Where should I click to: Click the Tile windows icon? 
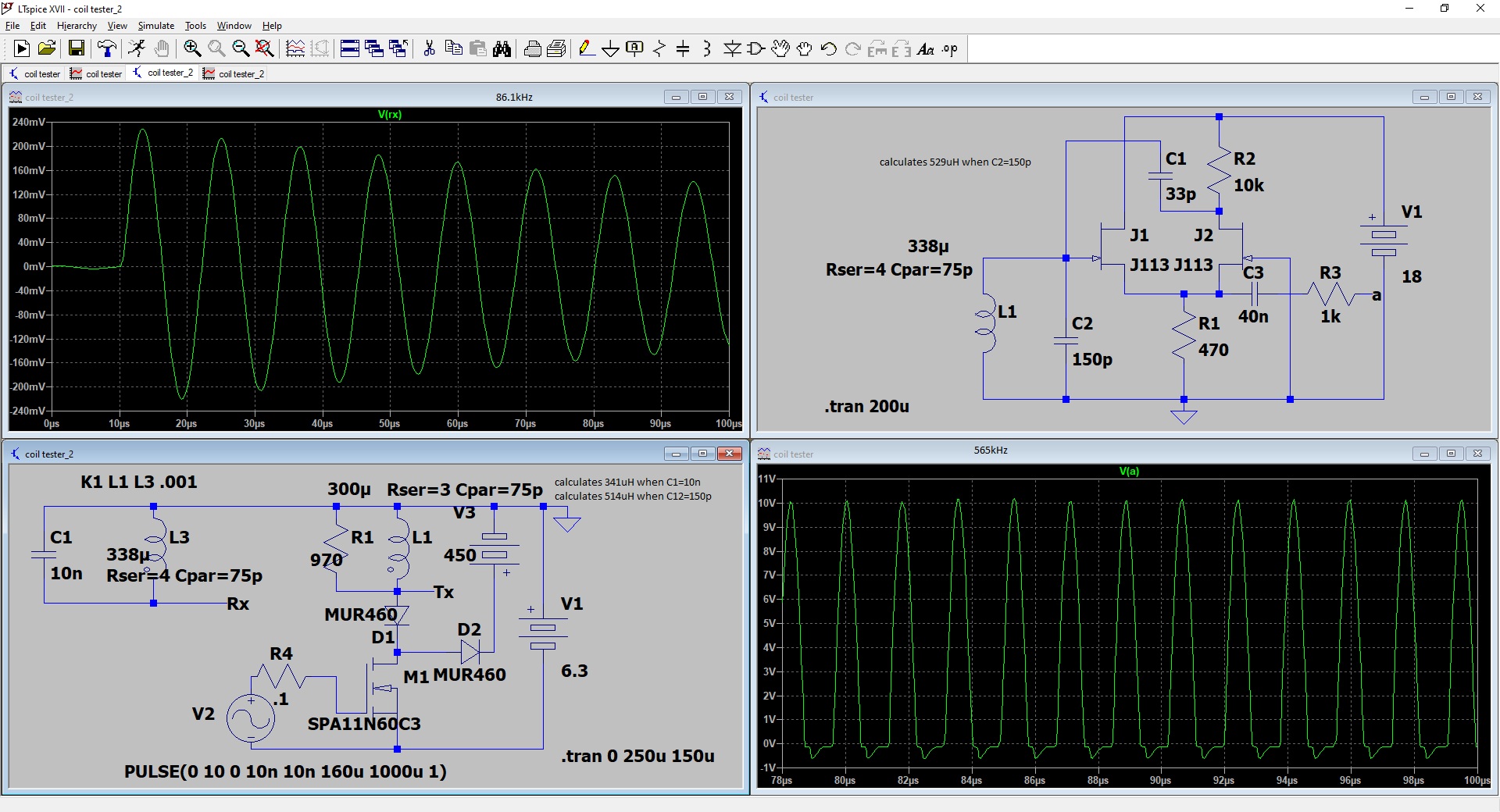click(350, 49)
